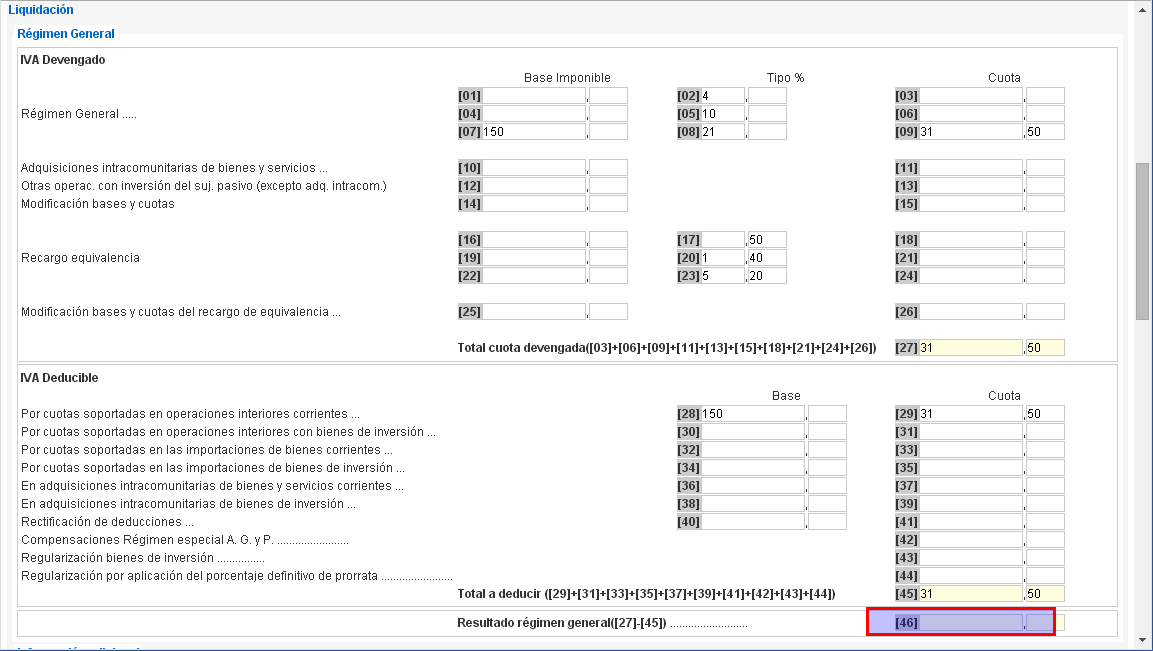The width and height of the screenshot is (1153, 651).
Task: Click tipo field [08] showing 21
Action: tap(723, 132)
